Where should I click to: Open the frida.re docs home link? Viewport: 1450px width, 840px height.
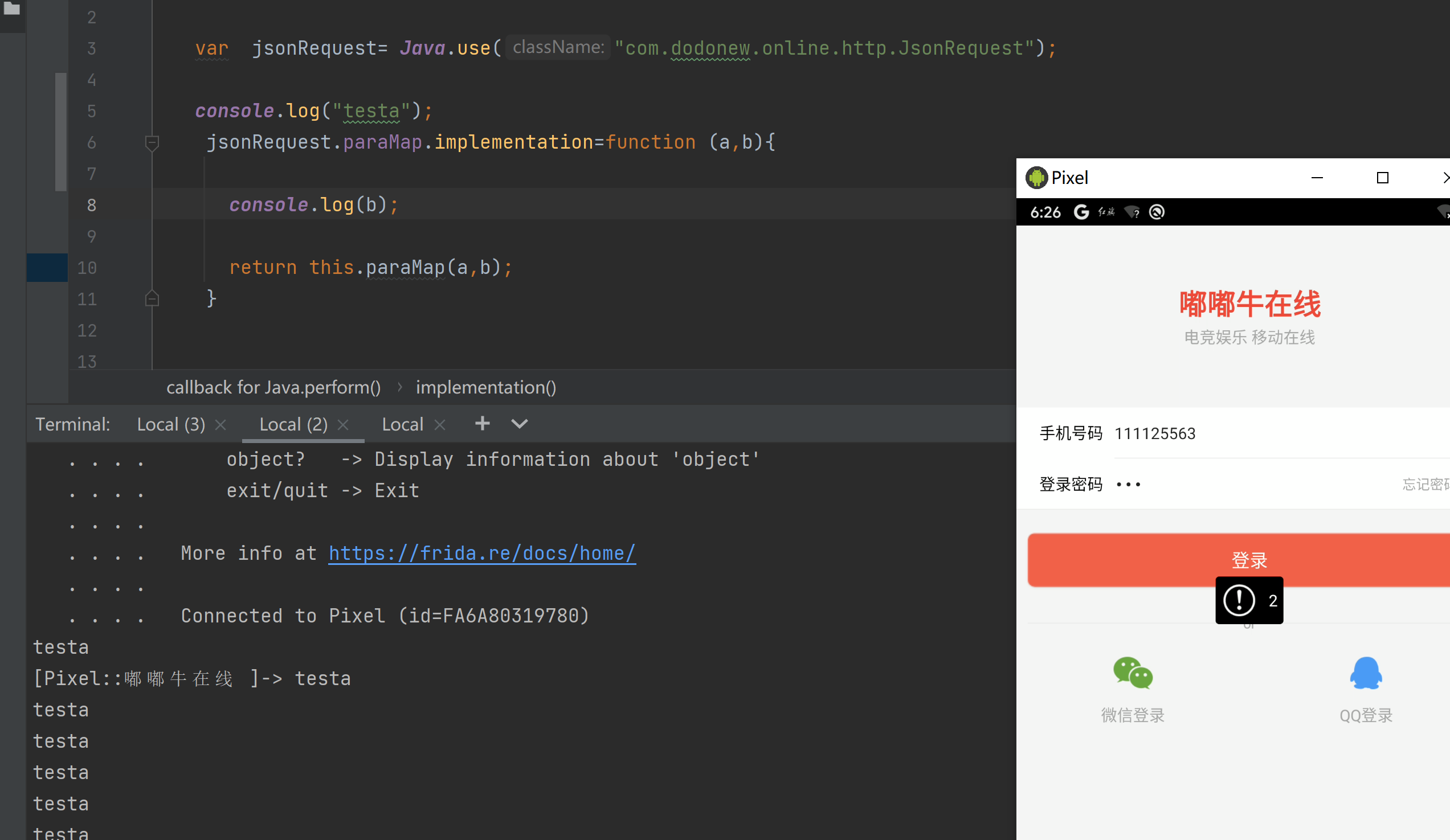(482, 553)
